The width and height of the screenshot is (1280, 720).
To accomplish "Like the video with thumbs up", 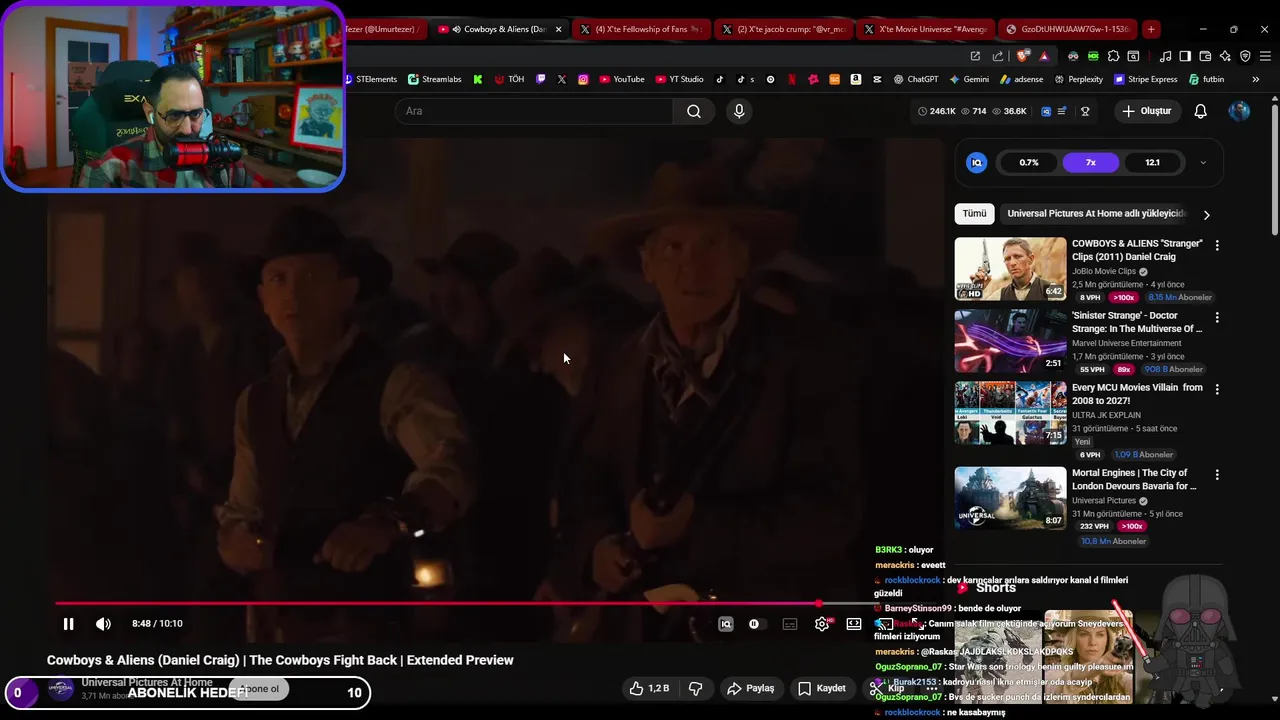I will pyautogui.click(x=649, y=688).
